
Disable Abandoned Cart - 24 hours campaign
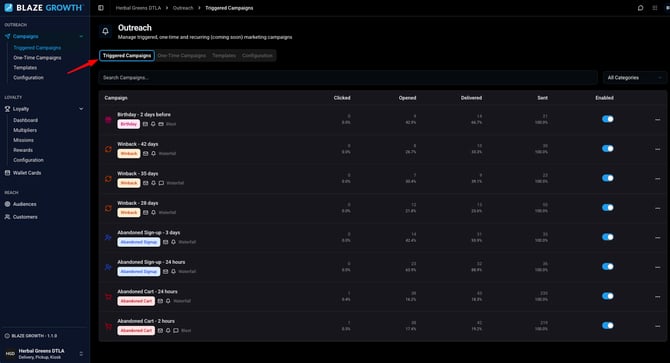tap(608, 296)
